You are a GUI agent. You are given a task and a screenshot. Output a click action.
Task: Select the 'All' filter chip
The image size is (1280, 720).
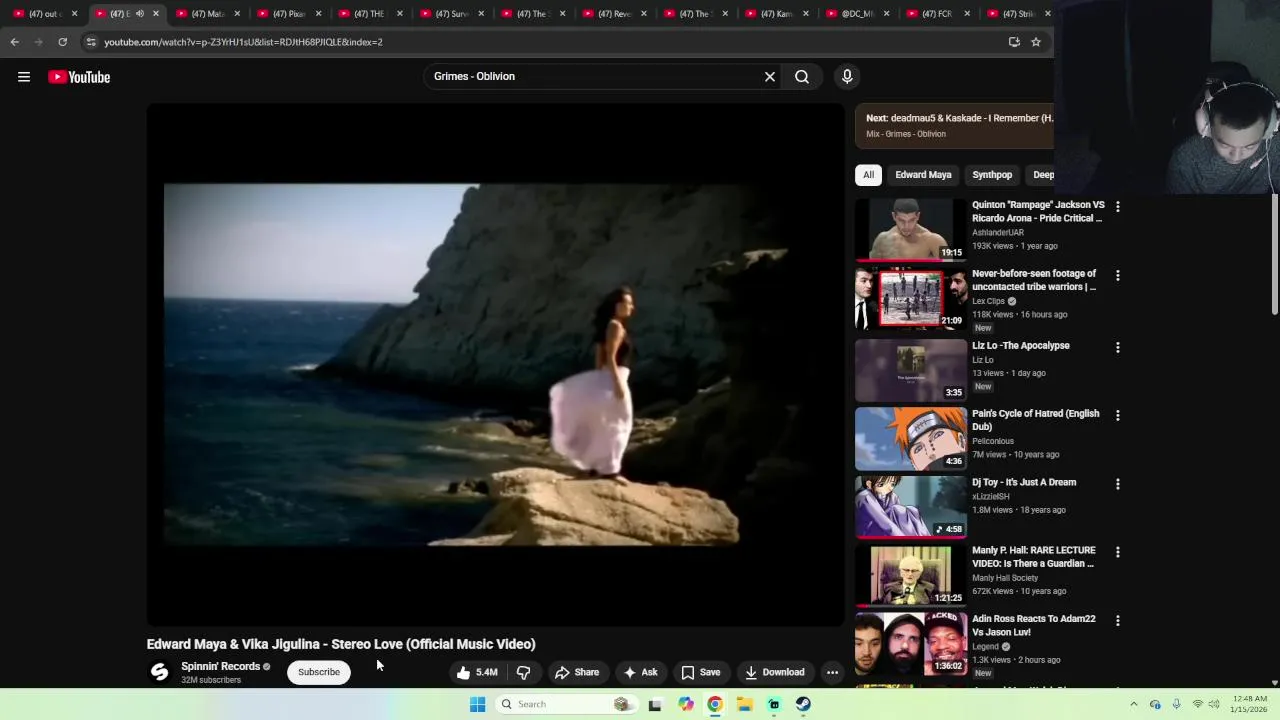click(x=868, y=175)
